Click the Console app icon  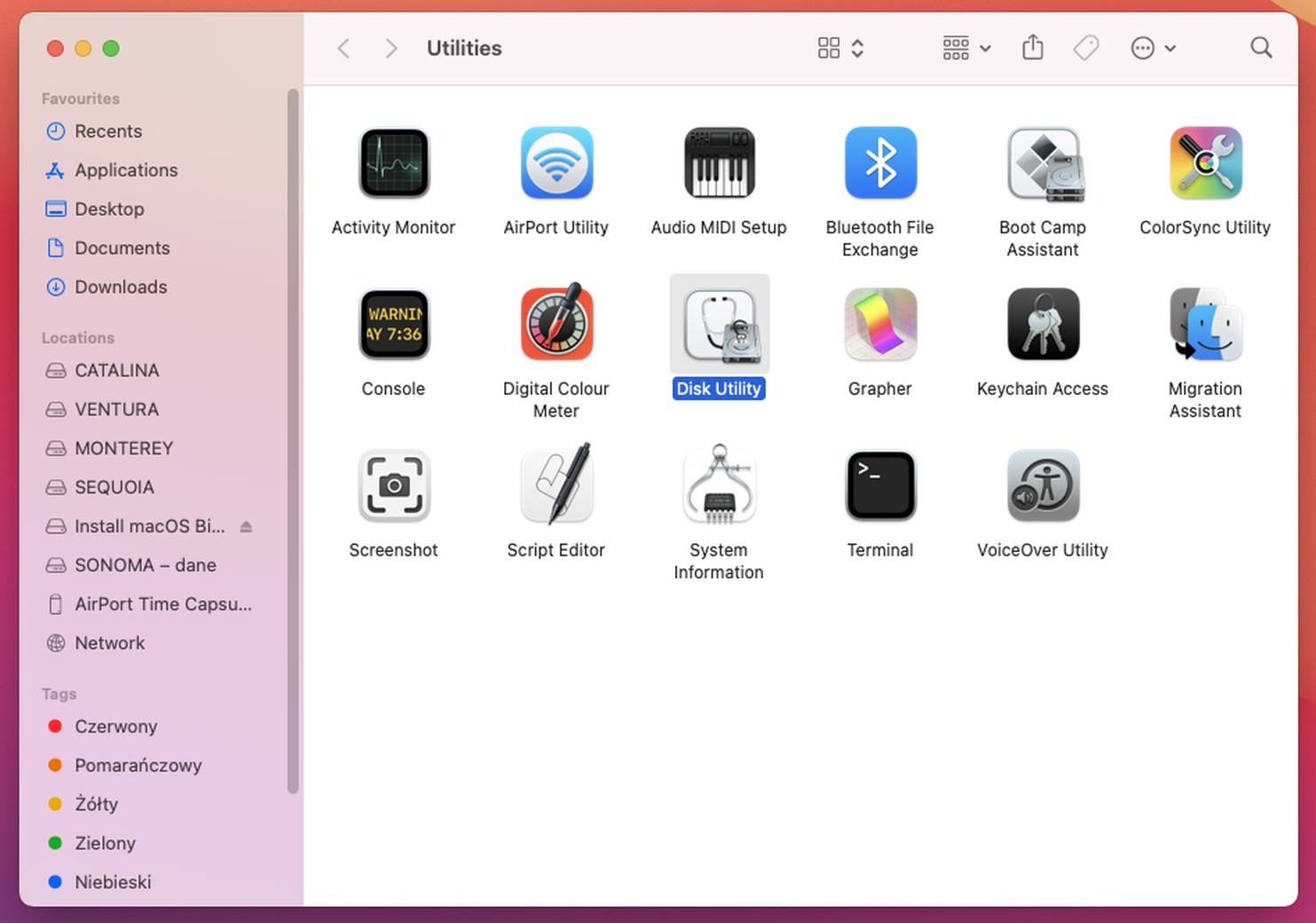pos(394,325)
